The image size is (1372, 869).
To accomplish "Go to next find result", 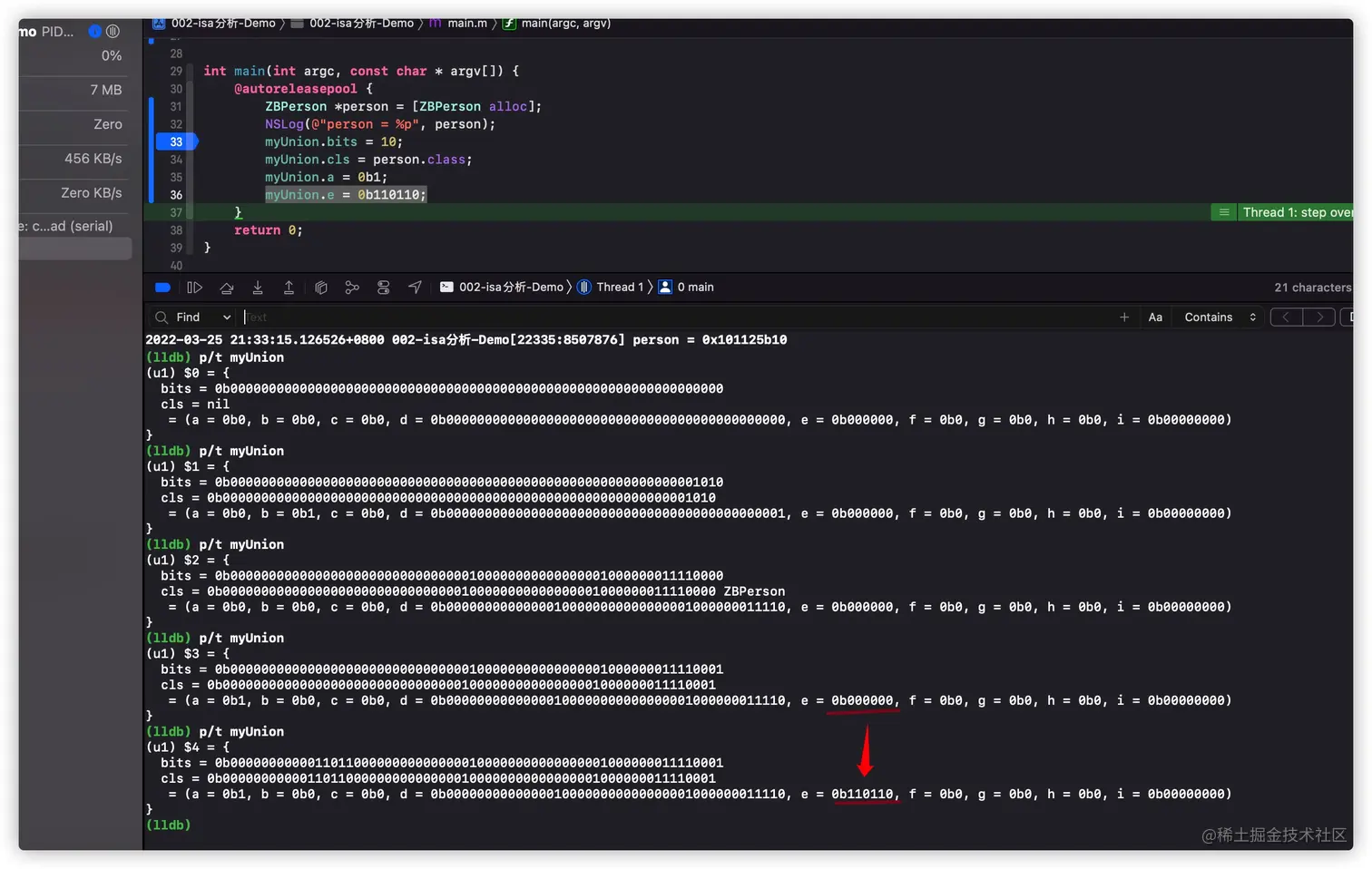I will (x=1319, y=317).
